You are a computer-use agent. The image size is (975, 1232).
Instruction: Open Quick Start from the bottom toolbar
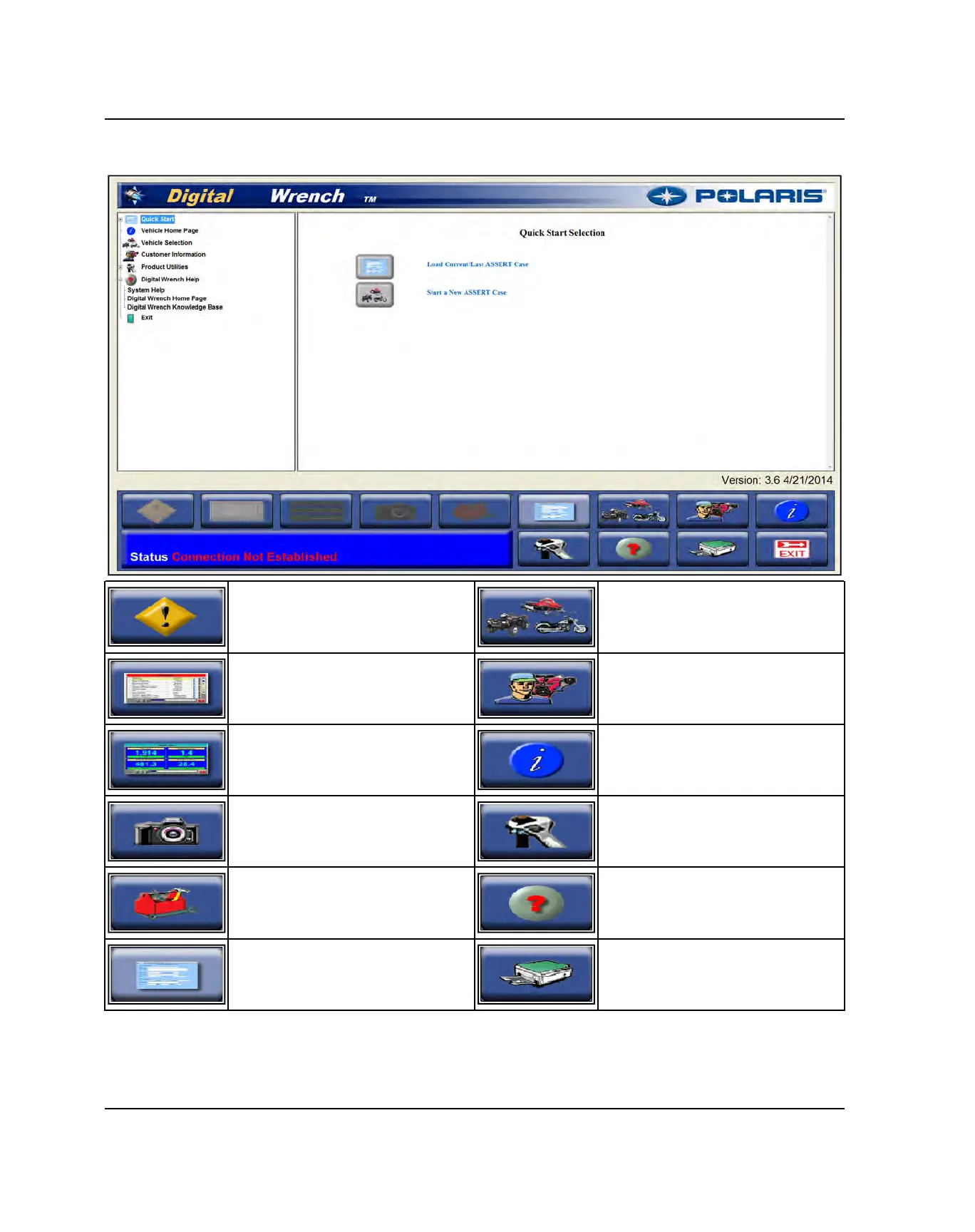[x=554, y=510]
